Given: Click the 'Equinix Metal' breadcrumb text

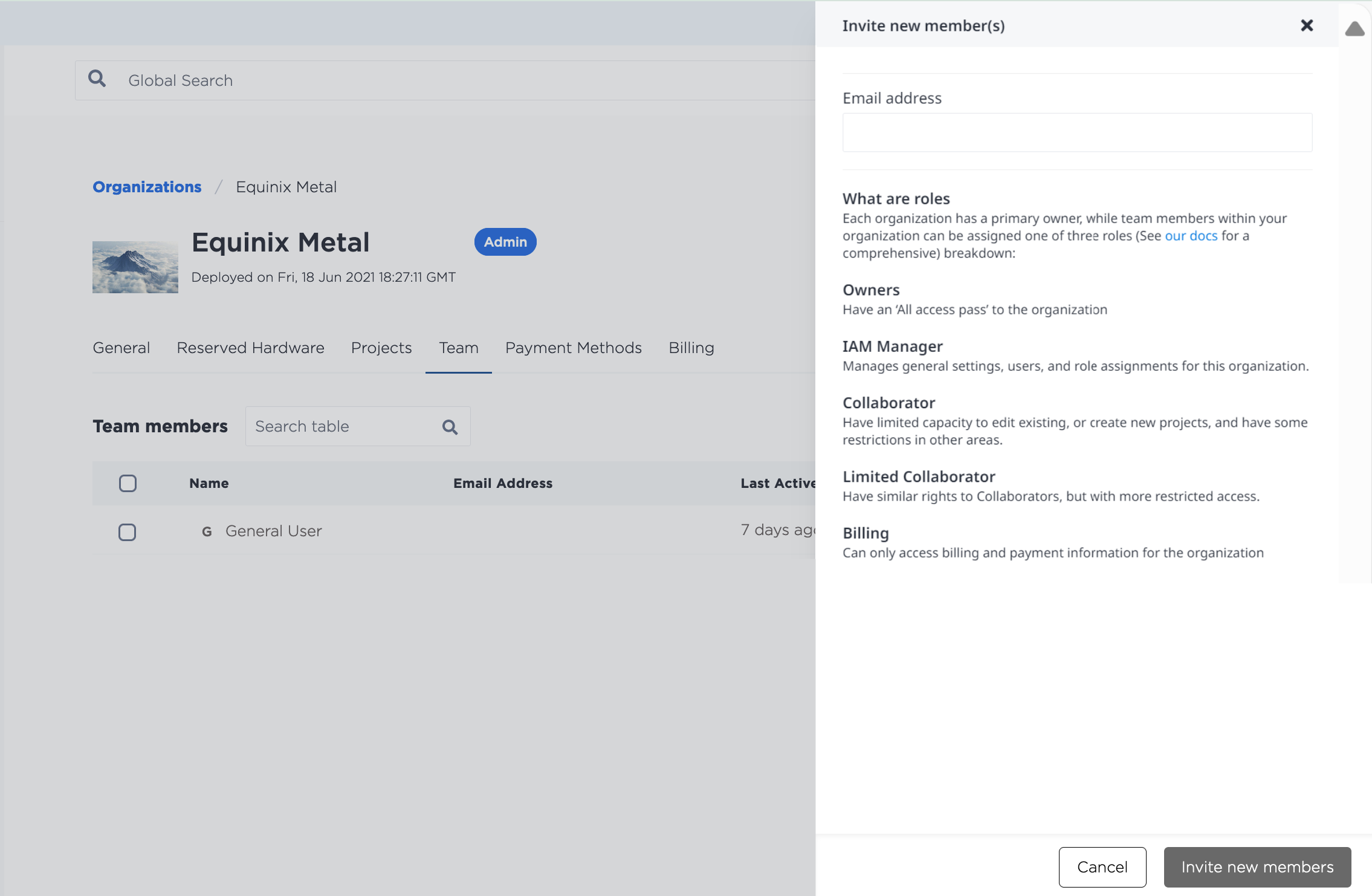Looking at the screenshot, I should click(286, 187).
